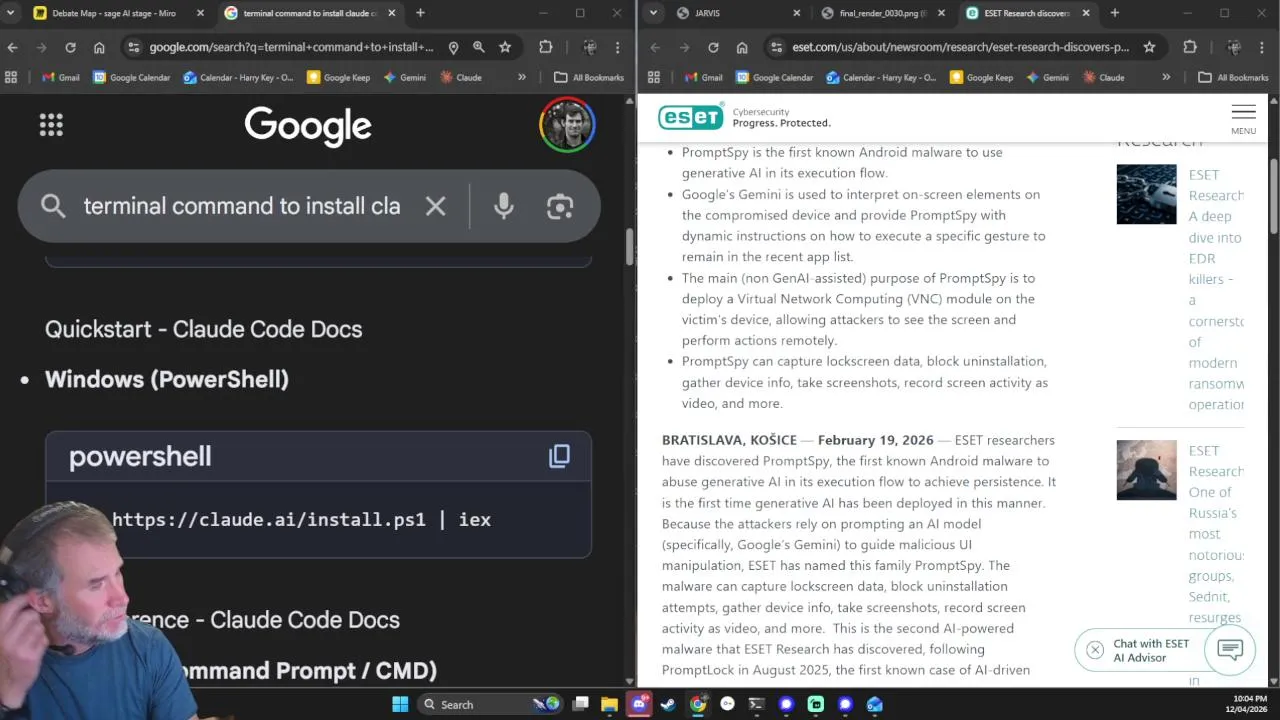Open a new tab in the right window
Viewport: 1280px width, 720px height.
tap(1114, 13)
